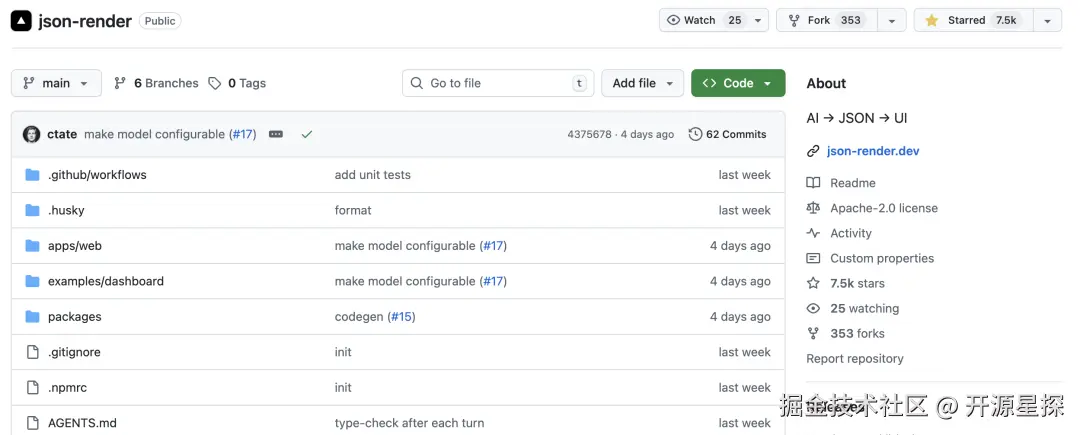View the 6 Branches link
Image resolution: width=1080 pixels, height=435 pixels.
tap(156, 83)
